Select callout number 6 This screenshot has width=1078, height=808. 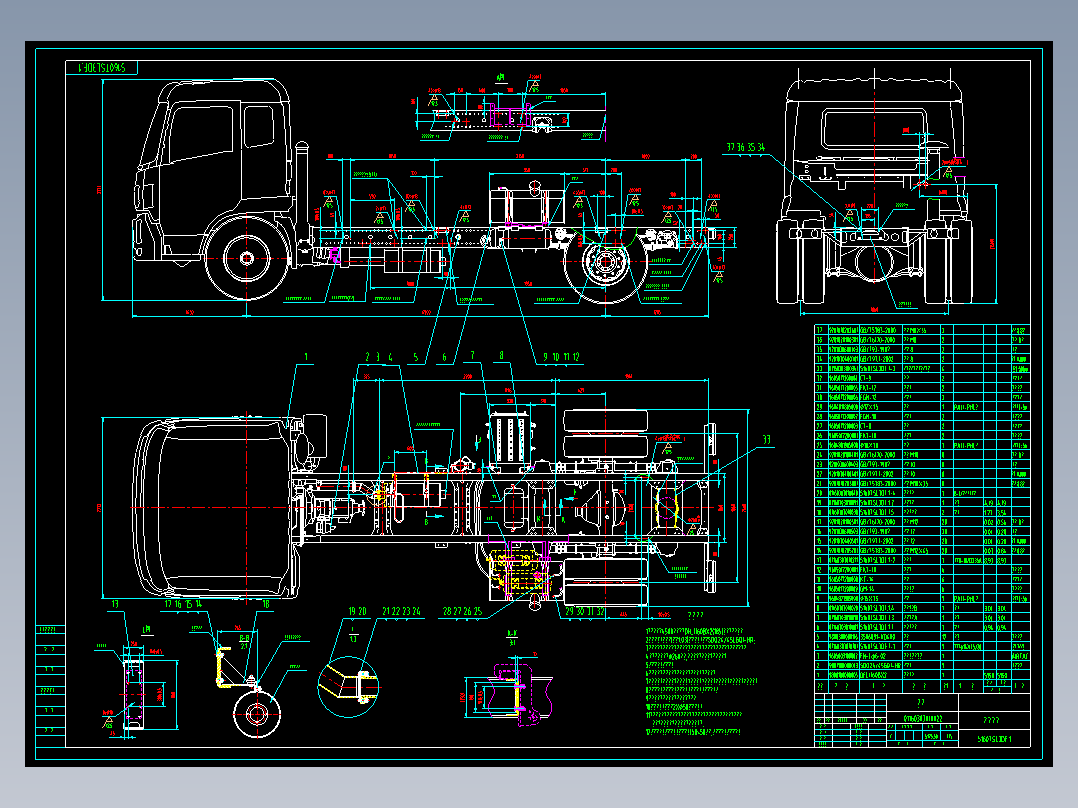coord(444,358)
